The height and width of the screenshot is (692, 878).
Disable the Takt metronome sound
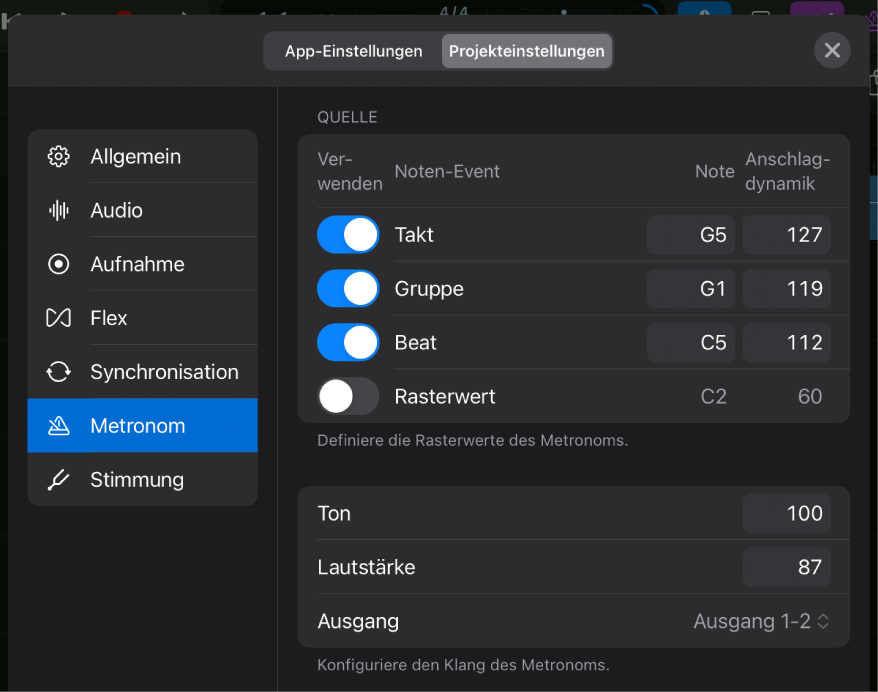click(x=347, y=234)
